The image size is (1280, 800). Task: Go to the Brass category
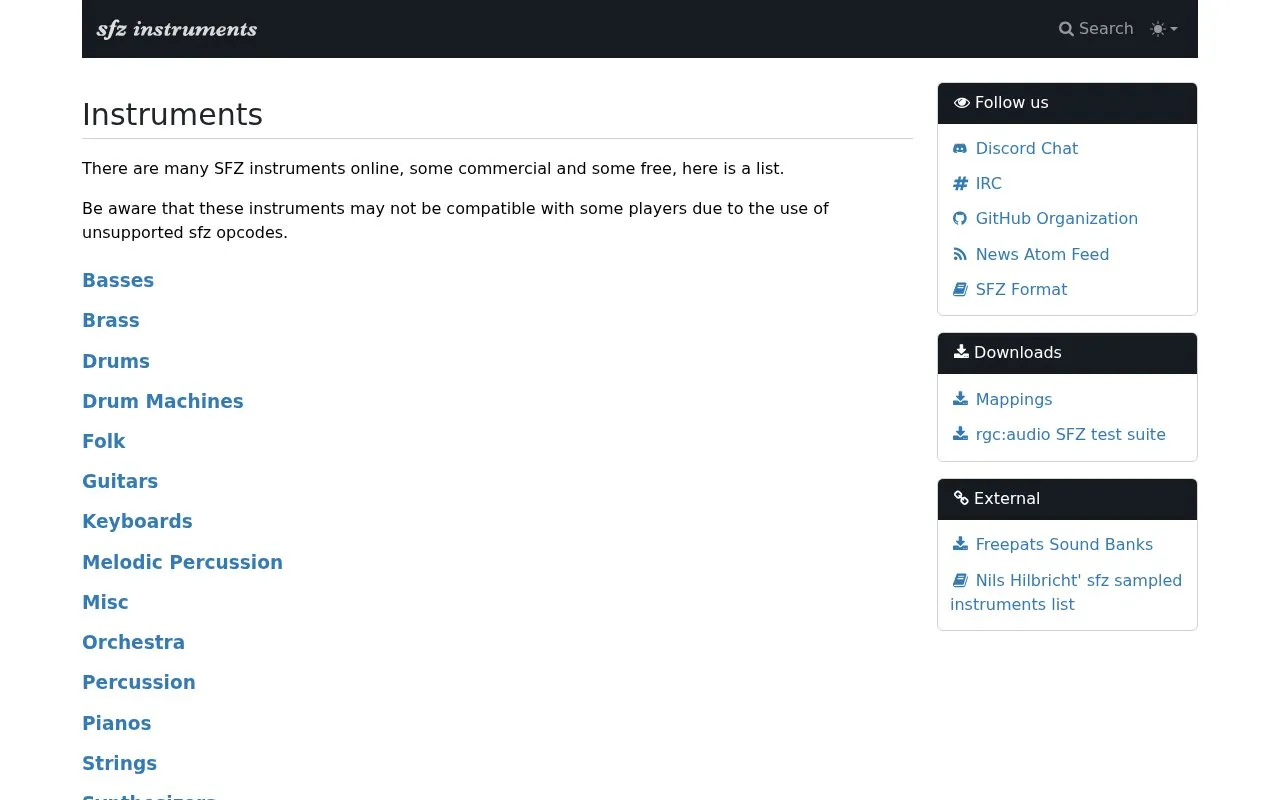(111, 320)
